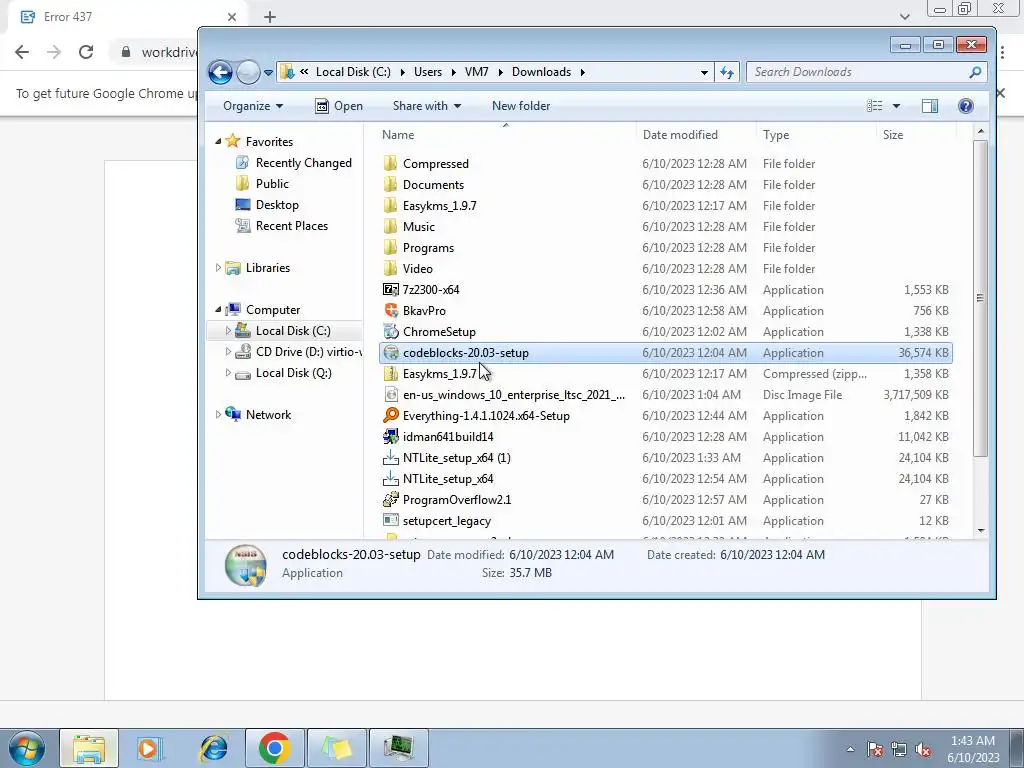Select the codeblocks-20.03-setup file icon

click(391, 353)
